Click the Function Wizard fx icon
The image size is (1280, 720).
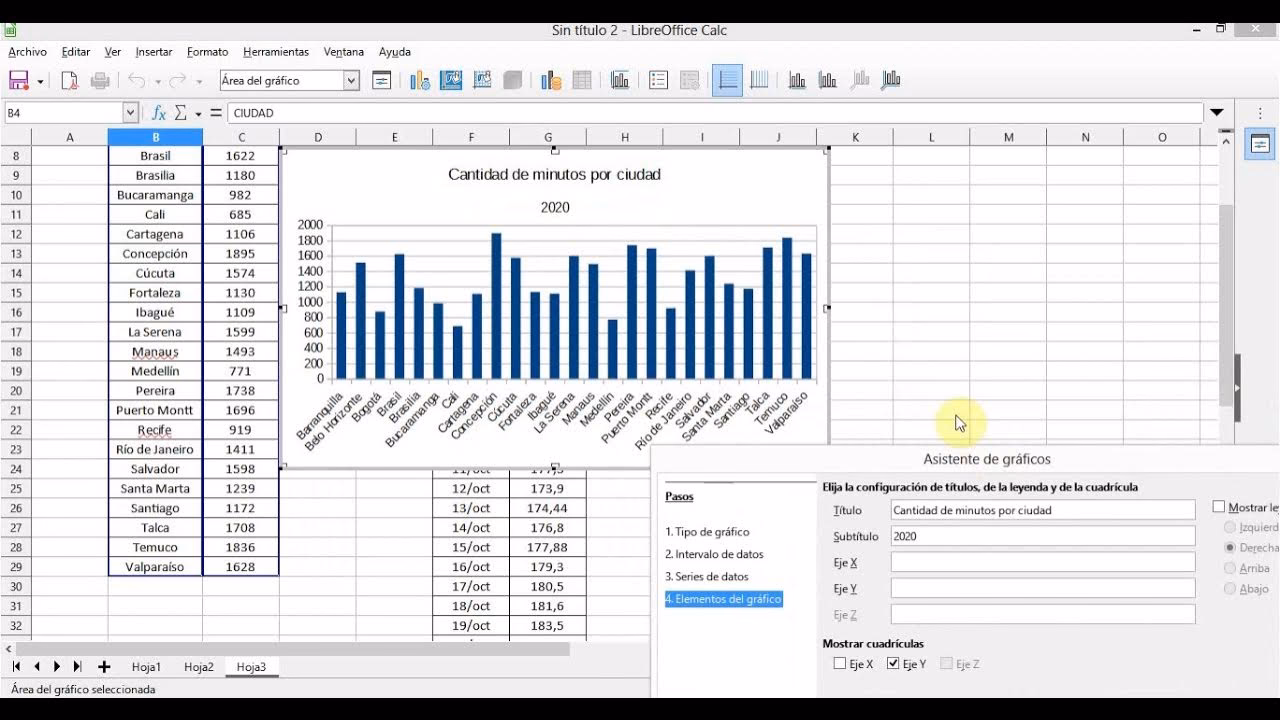159,113
